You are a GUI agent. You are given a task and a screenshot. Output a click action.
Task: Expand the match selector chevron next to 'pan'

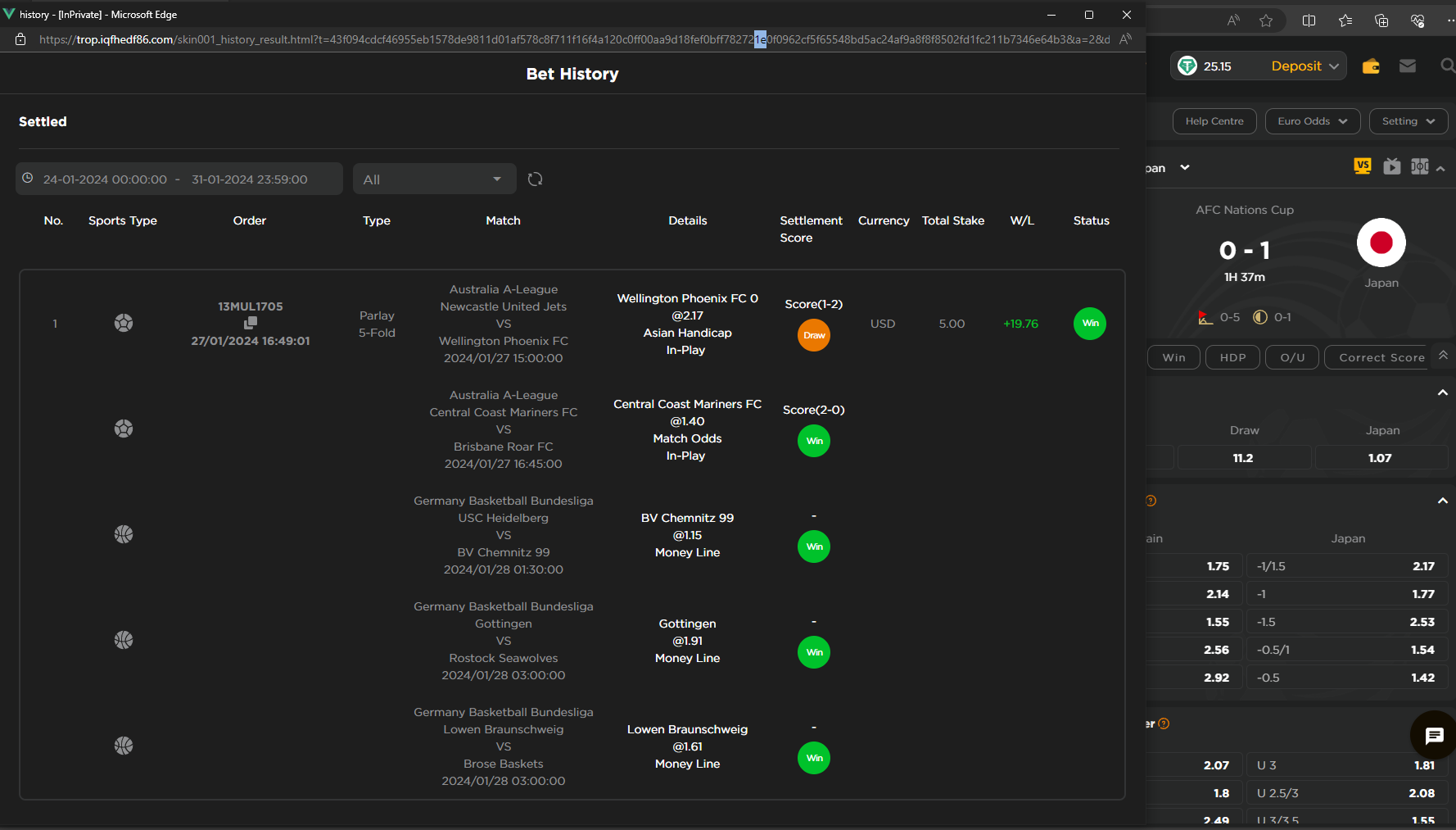click(1184, 167)
